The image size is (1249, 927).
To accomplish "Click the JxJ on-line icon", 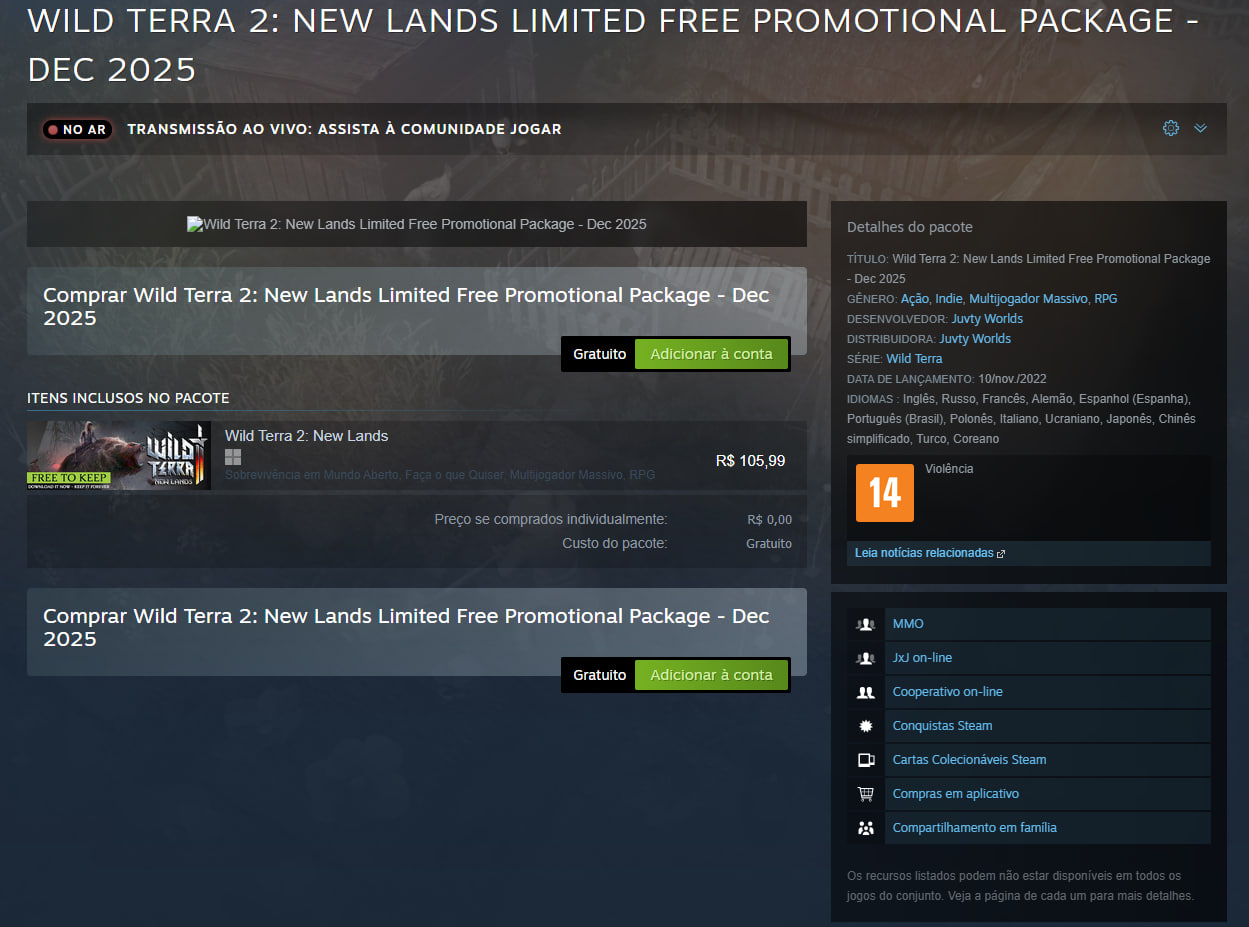I will (866, 658).
